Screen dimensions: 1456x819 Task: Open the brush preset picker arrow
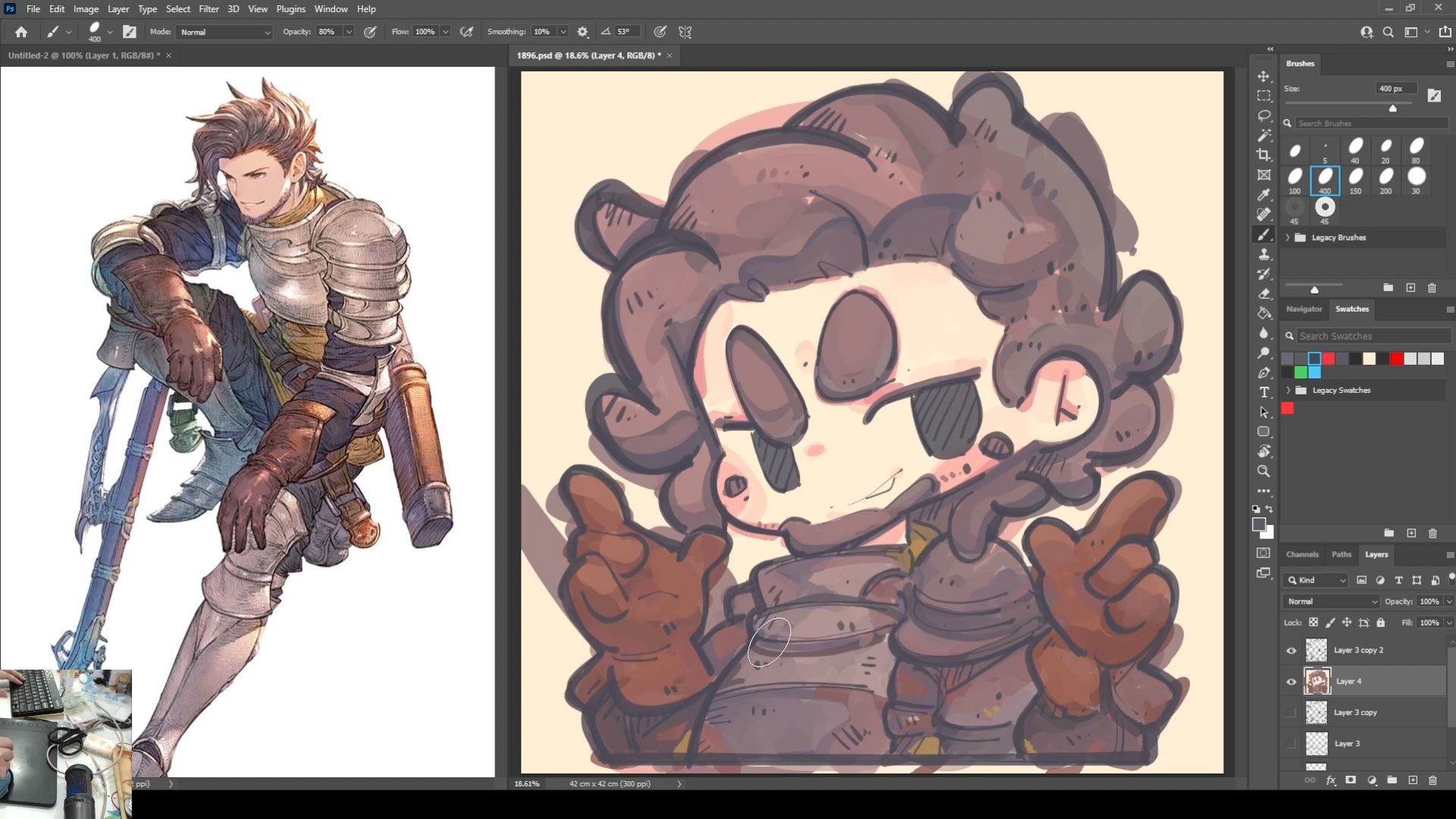(x=110, y=32)
